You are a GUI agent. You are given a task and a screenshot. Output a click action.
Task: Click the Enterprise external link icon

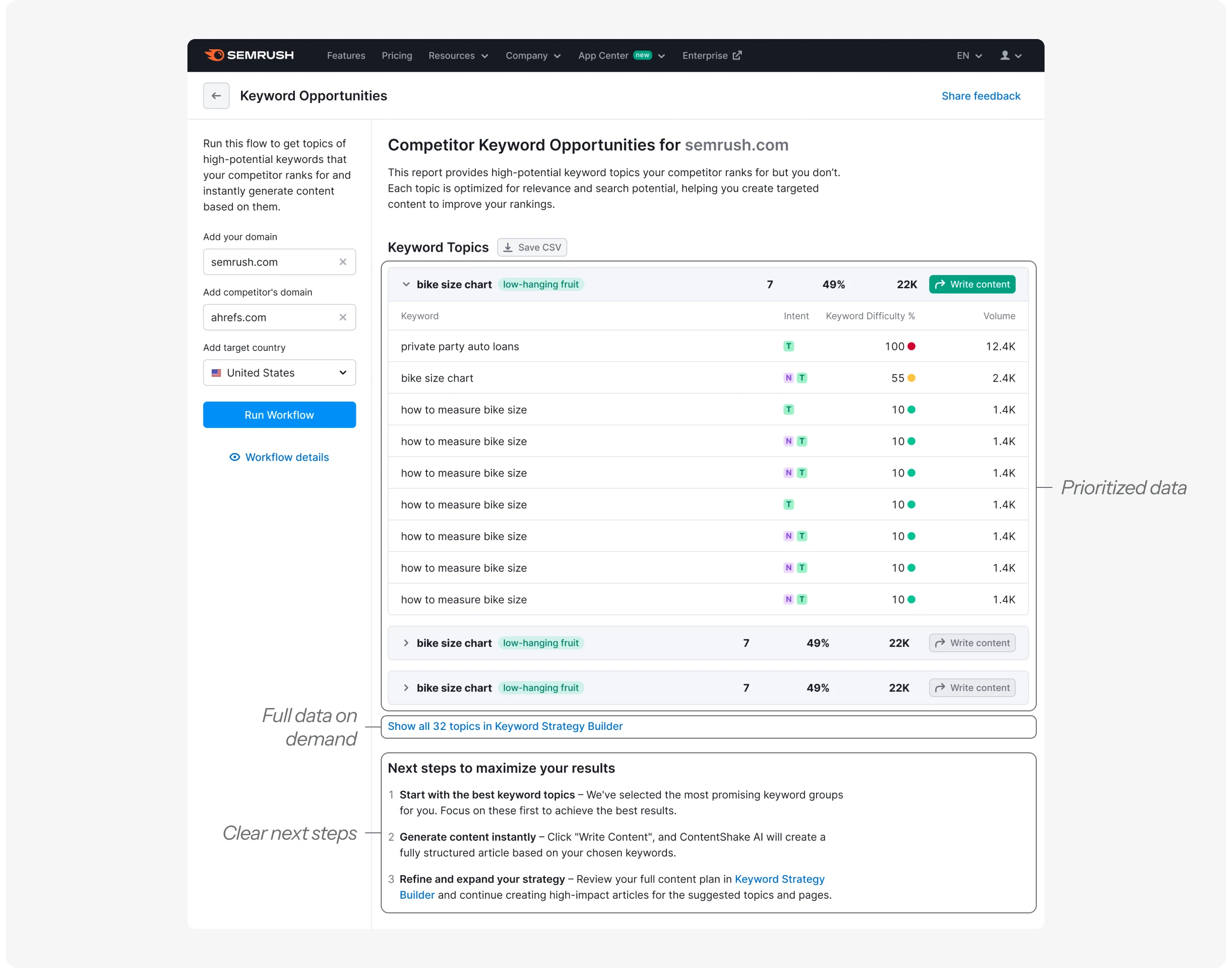[x=737, y=55]
